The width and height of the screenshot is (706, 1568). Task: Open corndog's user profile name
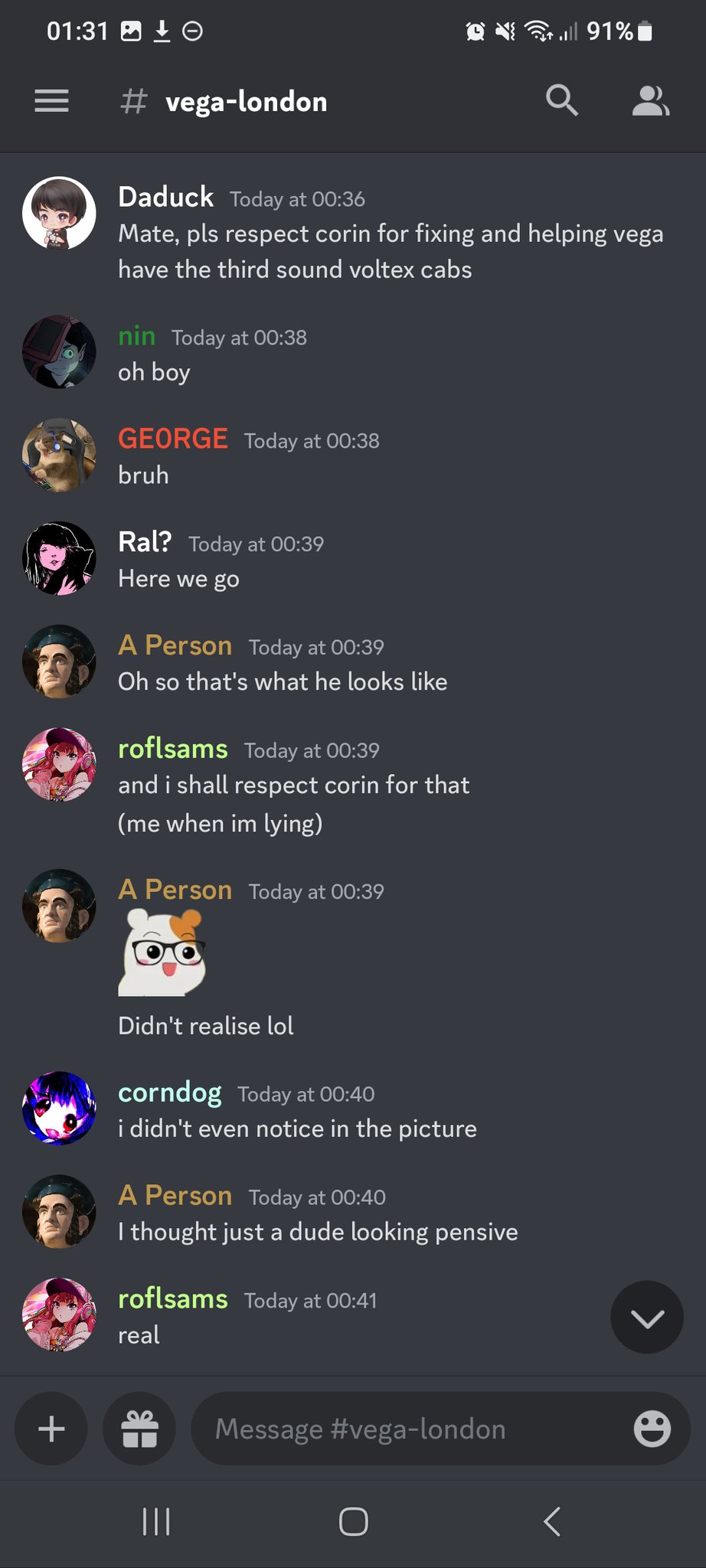tap(170, 1093)
